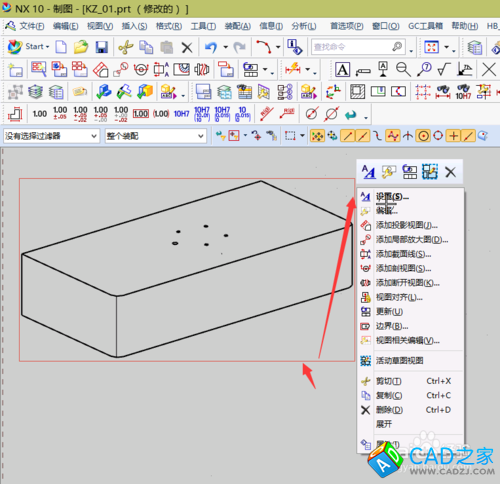The width and height of the screenshot is (500, 484).
Task: Click the boxed 1.00 basic dimension icon
Action: pyautogui.click(x=141, y=114)
